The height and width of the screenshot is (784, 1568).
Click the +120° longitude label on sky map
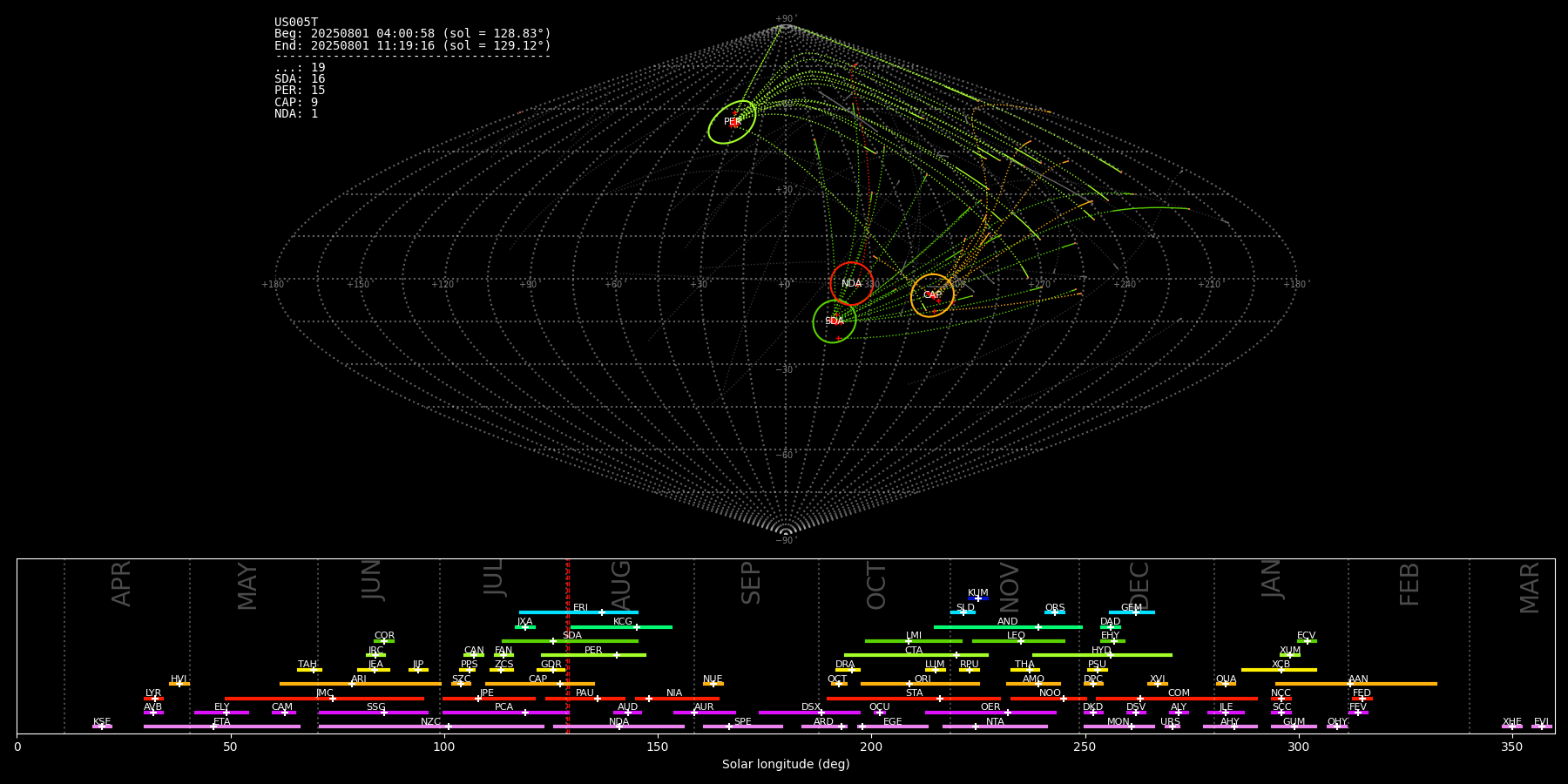click(443, 285)
